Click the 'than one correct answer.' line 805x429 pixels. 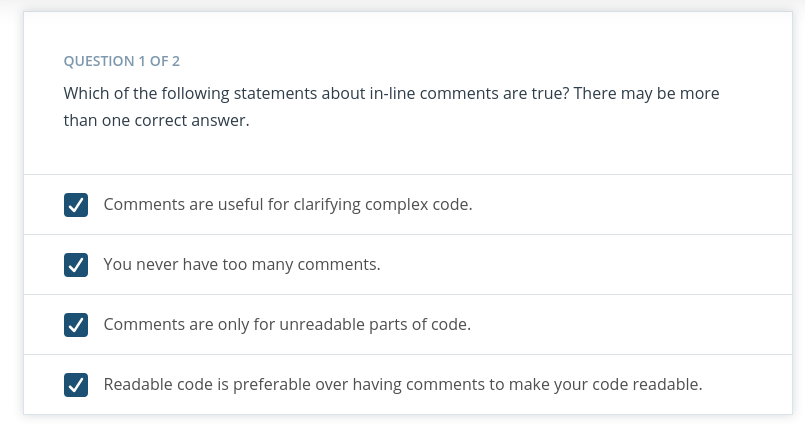156,120
